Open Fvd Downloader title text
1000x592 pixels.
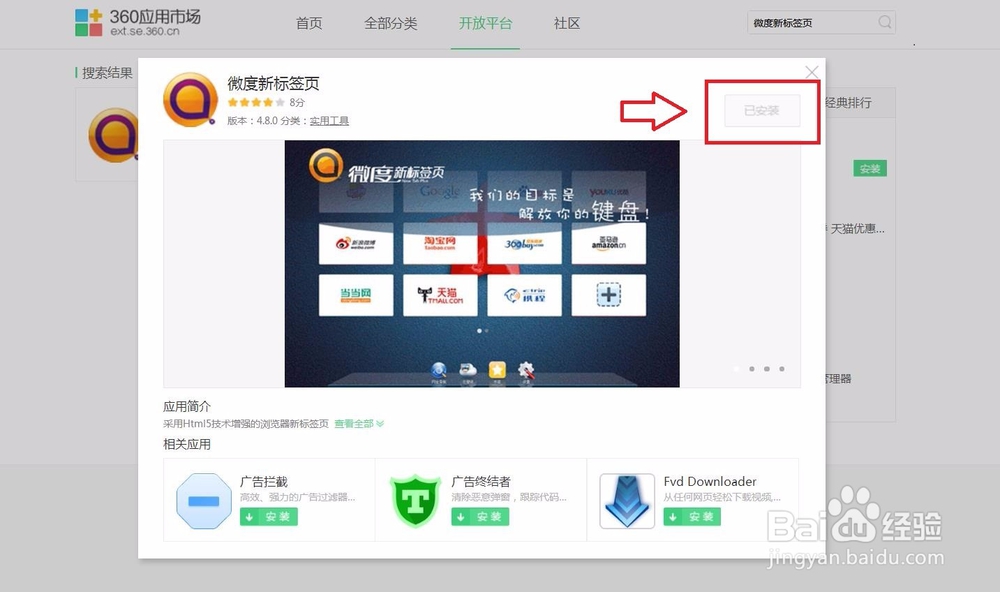(x=710, y=482)
